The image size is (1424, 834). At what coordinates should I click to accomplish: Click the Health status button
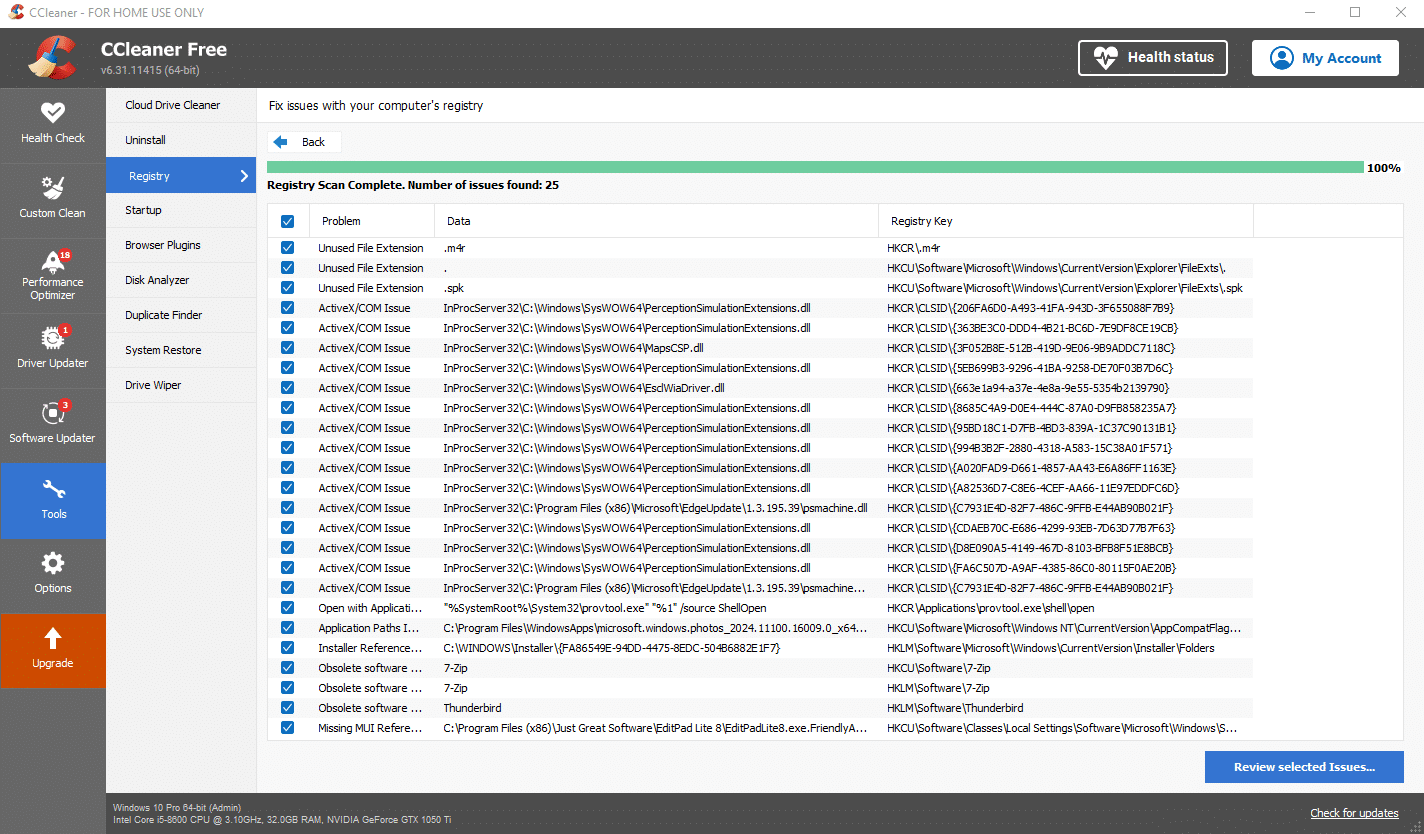click(1152, 58)
